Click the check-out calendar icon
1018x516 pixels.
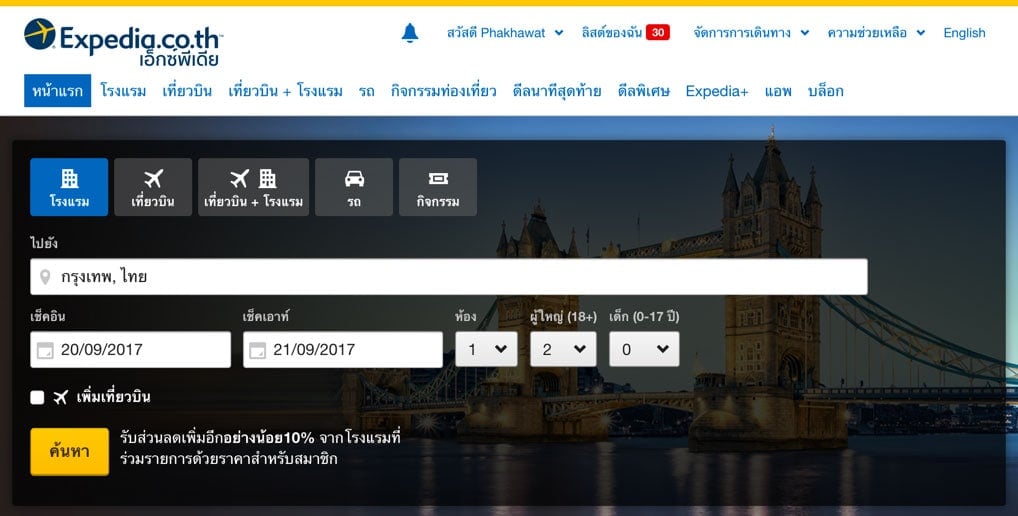point(258,350)
